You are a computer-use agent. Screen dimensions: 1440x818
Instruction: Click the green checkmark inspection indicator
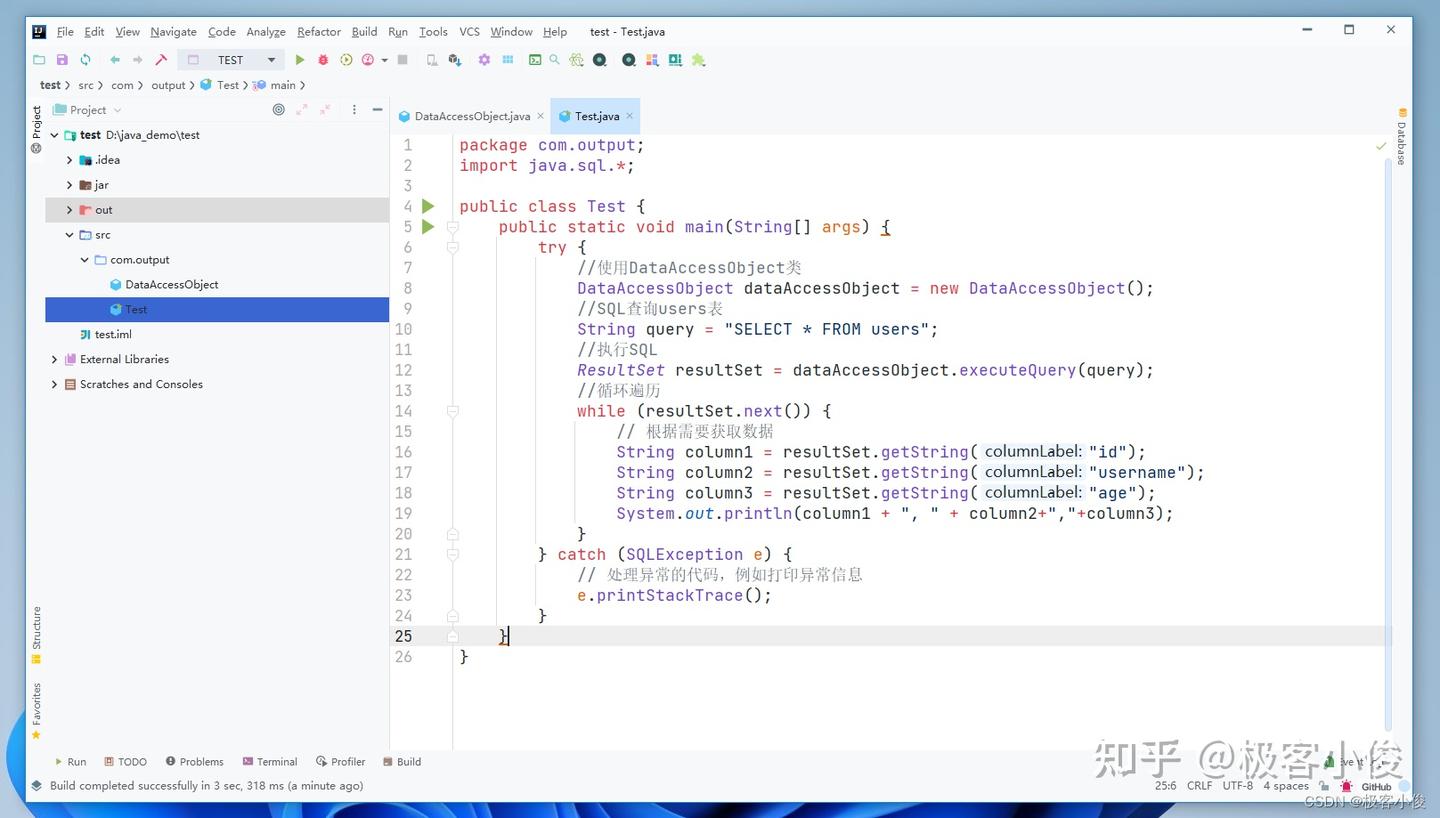point(1381,145)
